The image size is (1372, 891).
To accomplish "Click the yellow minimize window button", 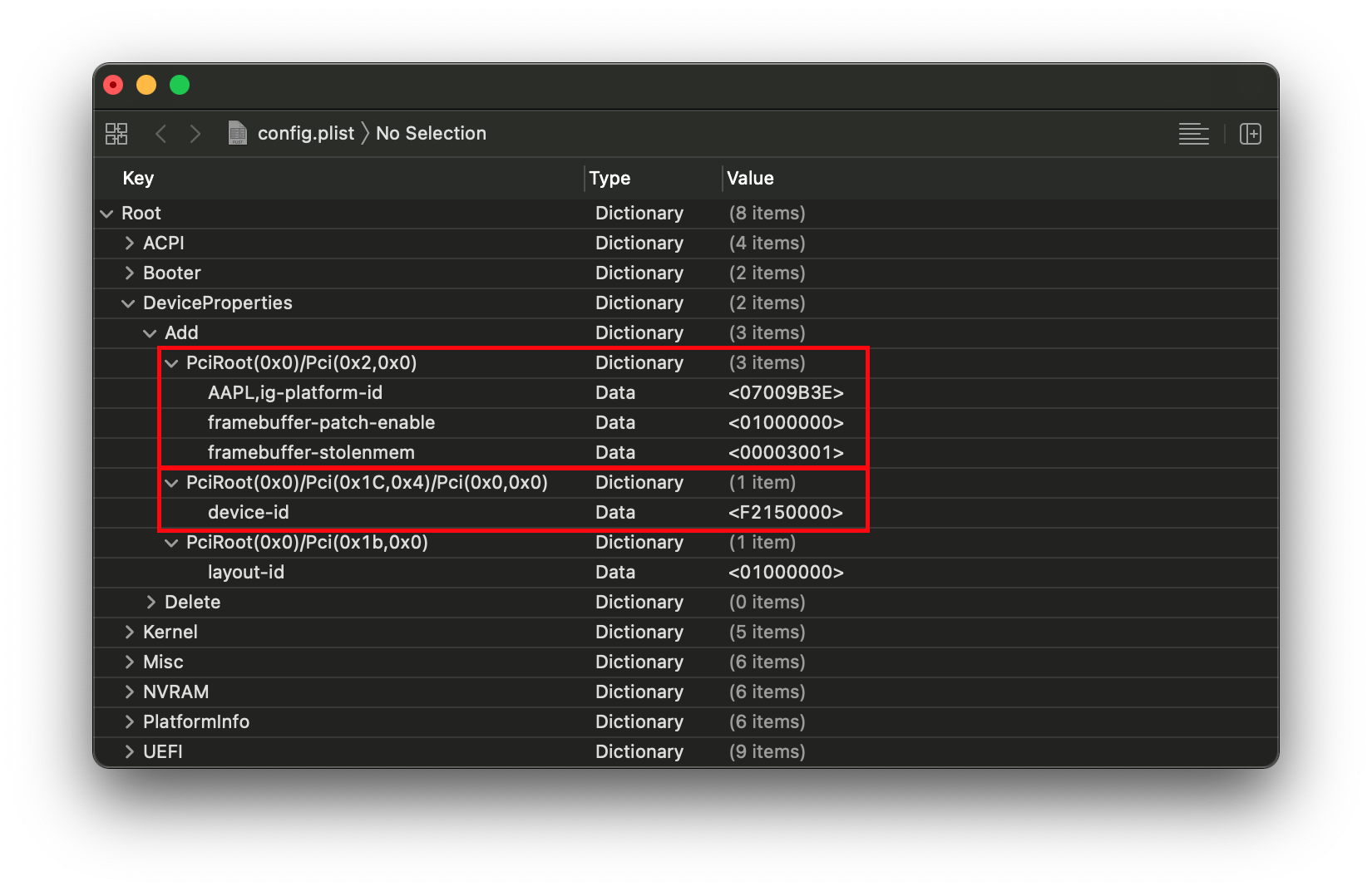I will click(x=146, y=85).
